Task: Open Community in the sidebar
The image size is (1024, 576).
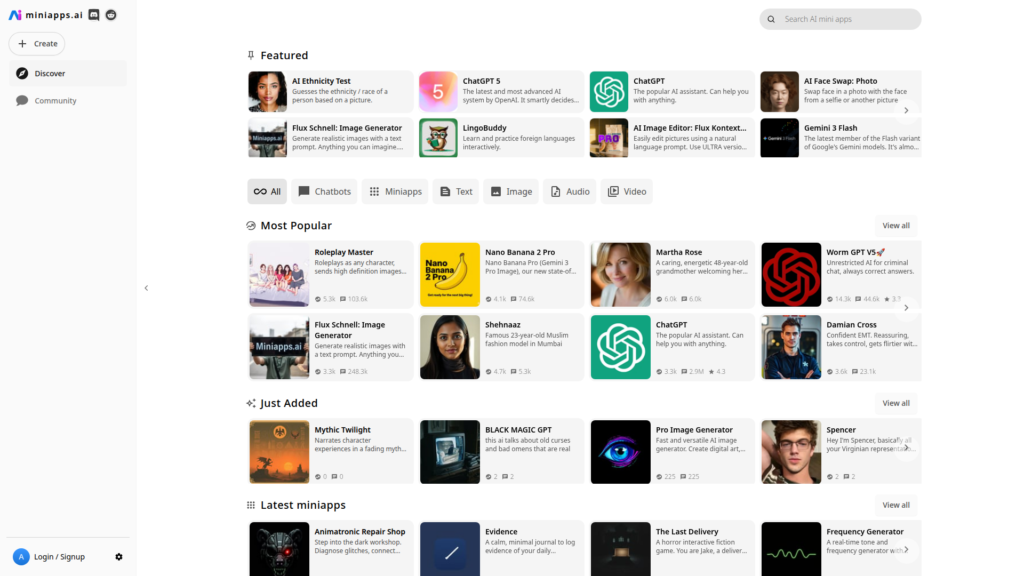Action: point(55,101)
